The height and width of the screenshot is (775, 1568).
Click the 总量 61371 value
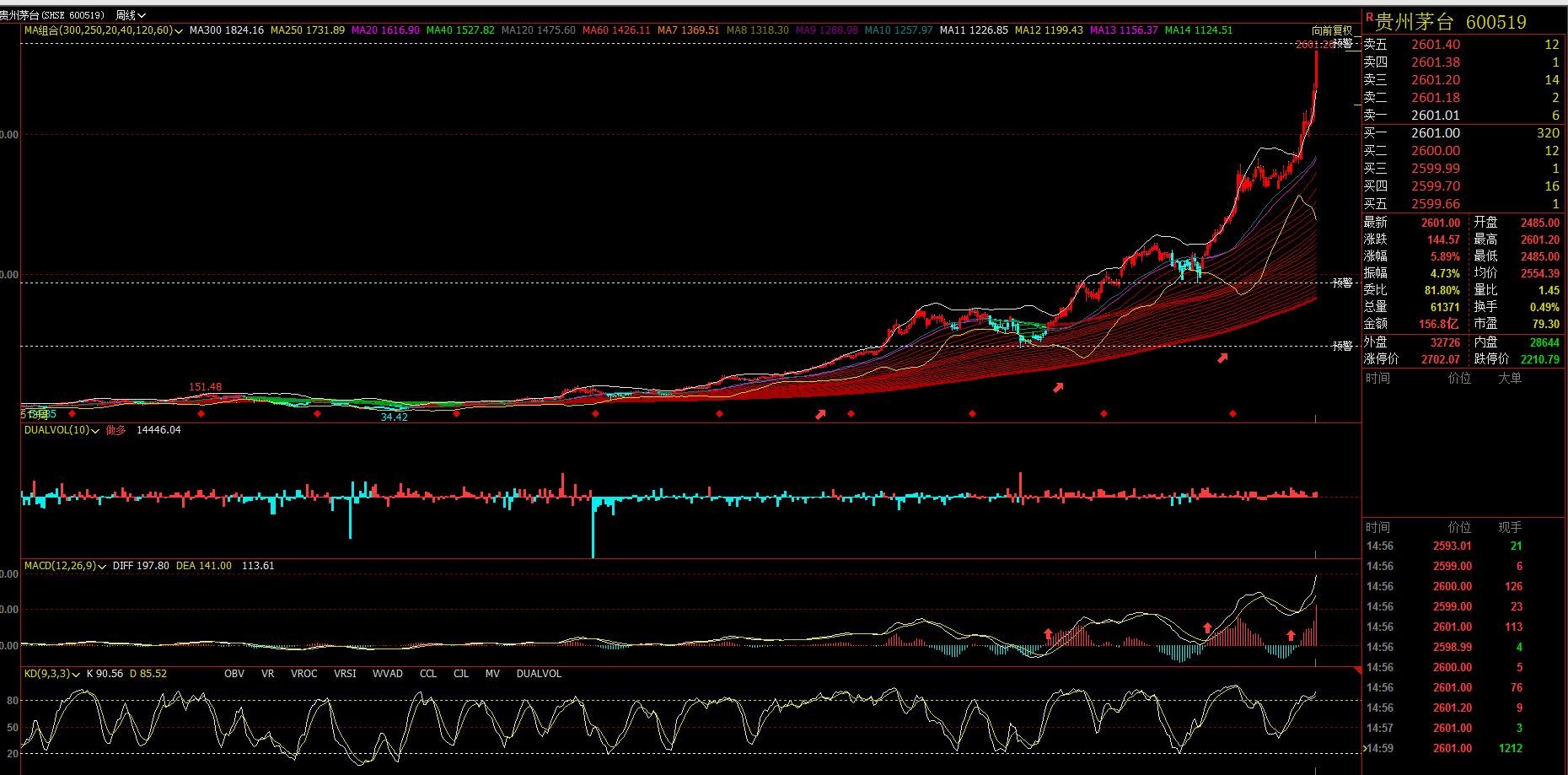tap(1445, 307)
